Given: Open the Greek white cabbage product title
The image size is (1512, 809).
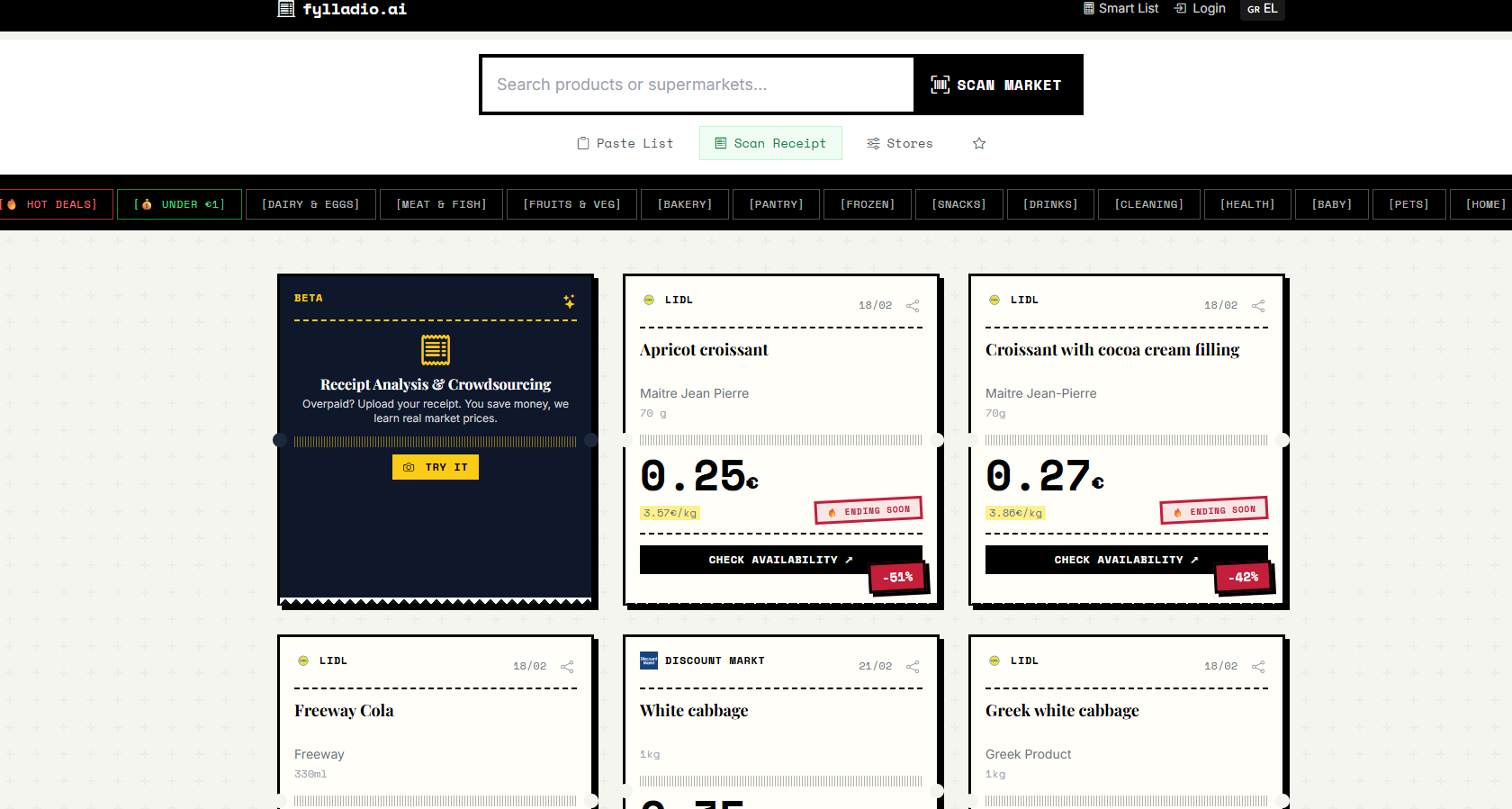Looking at the screenshot, I should 1062,711.
